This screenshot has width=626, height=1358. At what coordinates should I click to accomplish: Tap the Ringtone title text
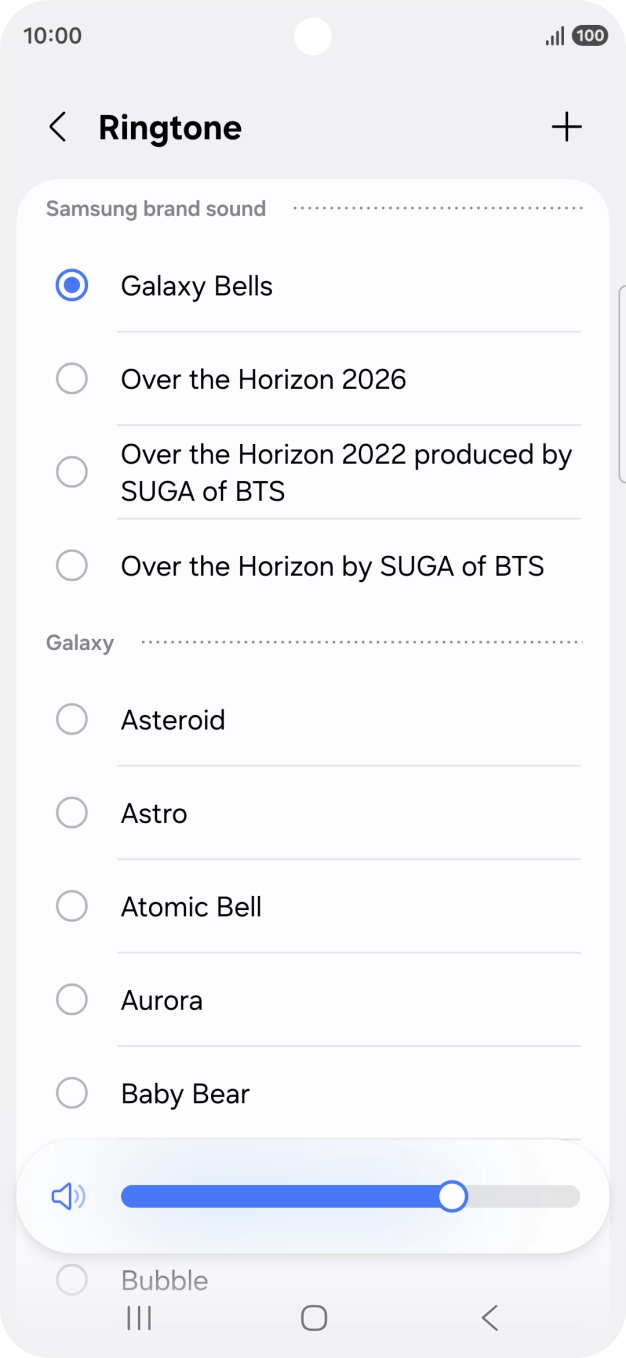pyautogui.click(x=170, y=127)
